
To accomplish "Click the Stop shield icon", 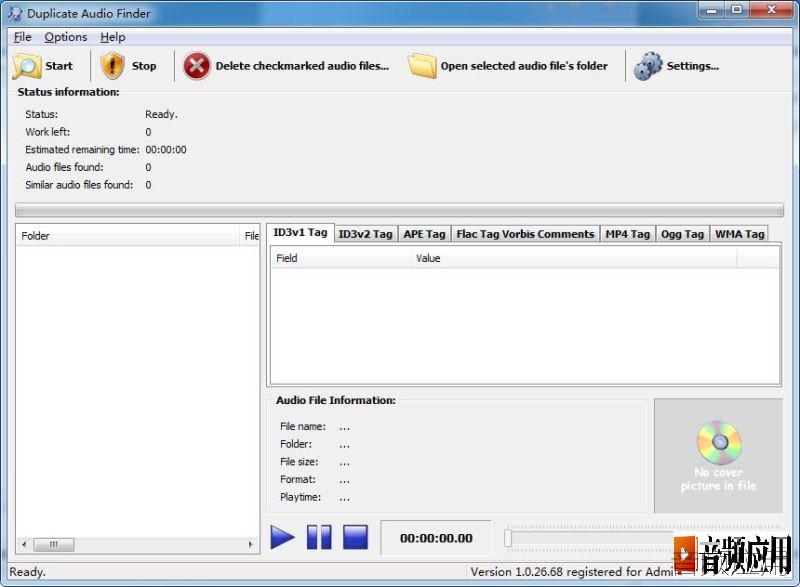I will [x=112, y=66].
